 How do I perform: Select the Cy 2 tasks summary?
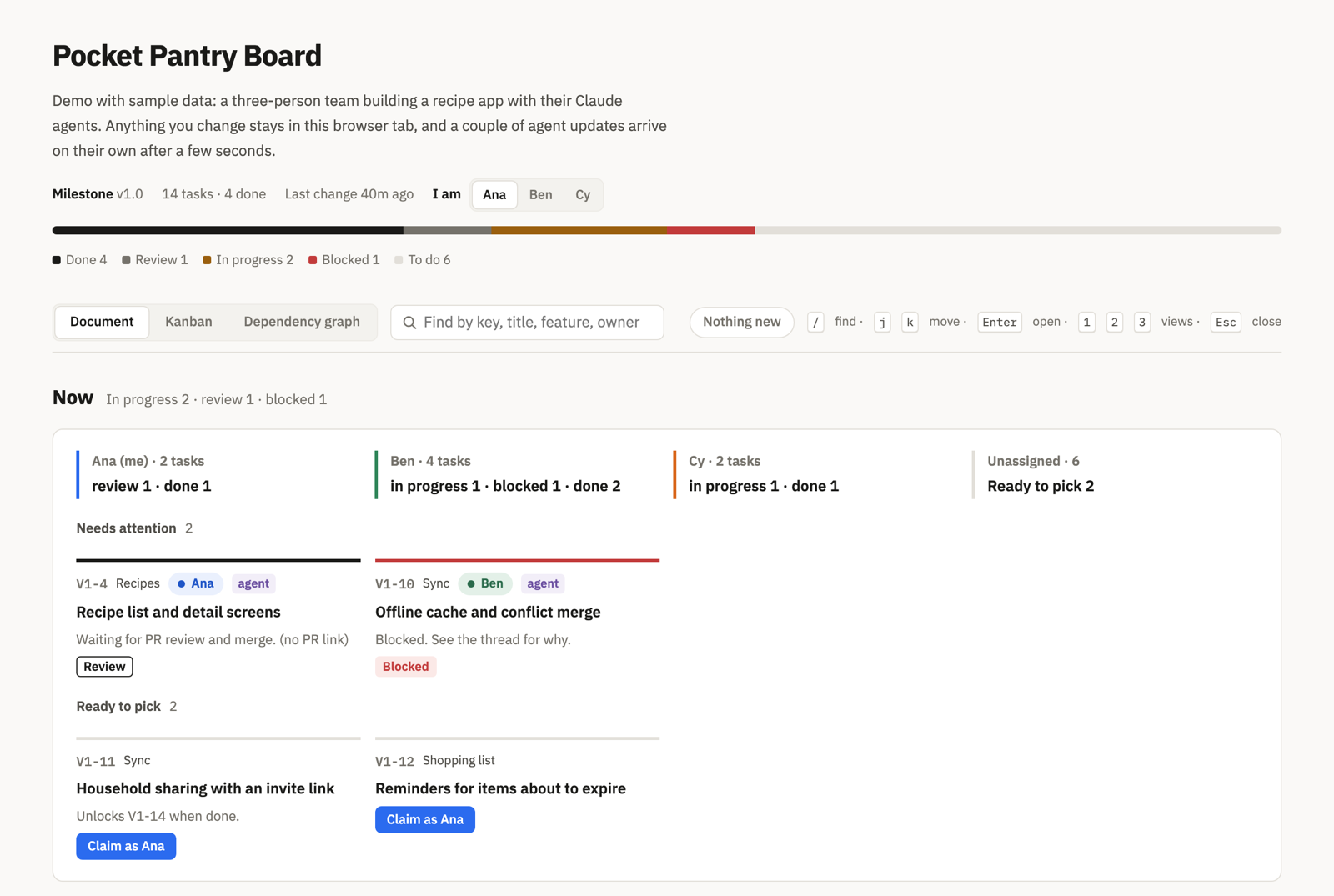click(x=815, y=474)
